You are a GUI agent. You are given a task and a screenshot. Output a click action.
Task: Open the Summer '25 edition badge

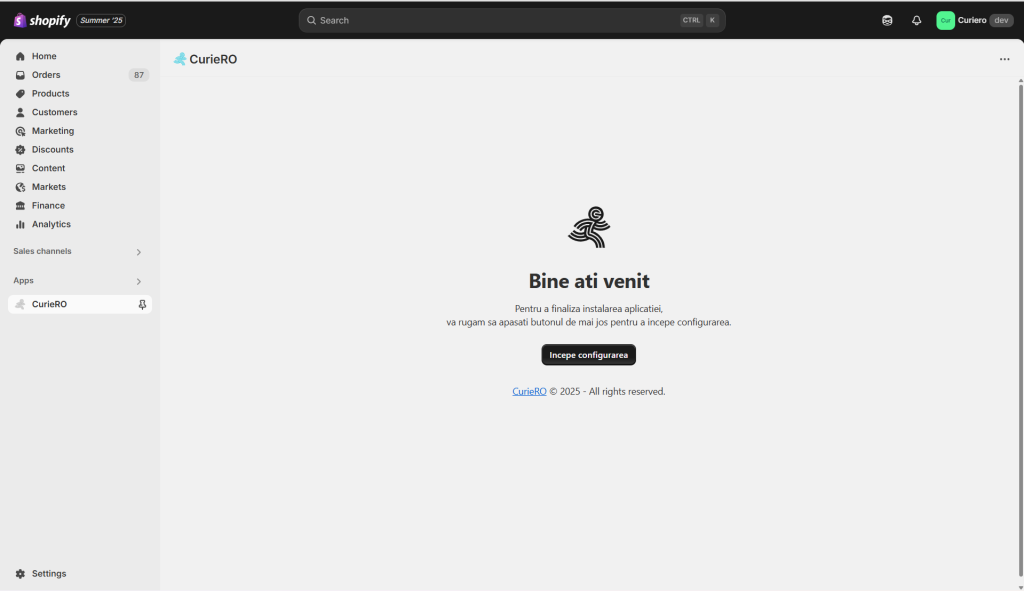[x=101, y=20]
